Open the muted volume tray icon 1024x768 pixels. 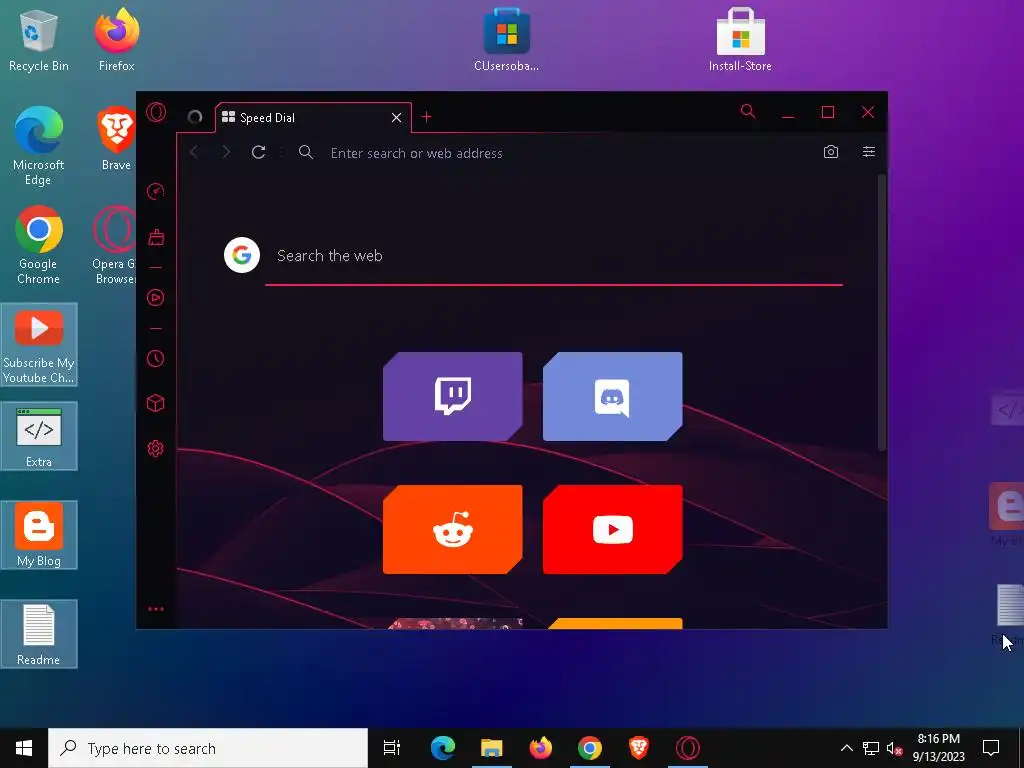coord(894,748)
